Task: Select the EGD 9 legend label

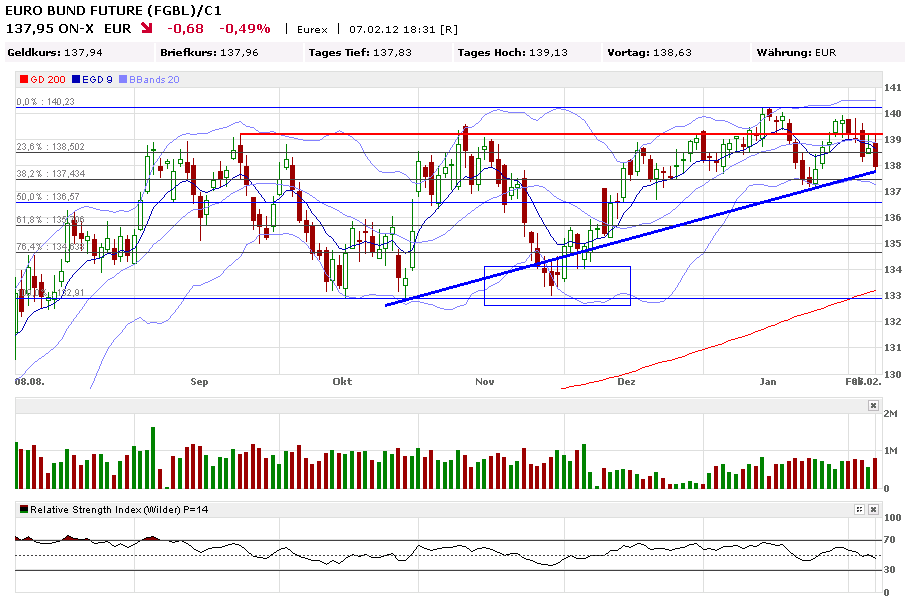Action: coord(97,80)
